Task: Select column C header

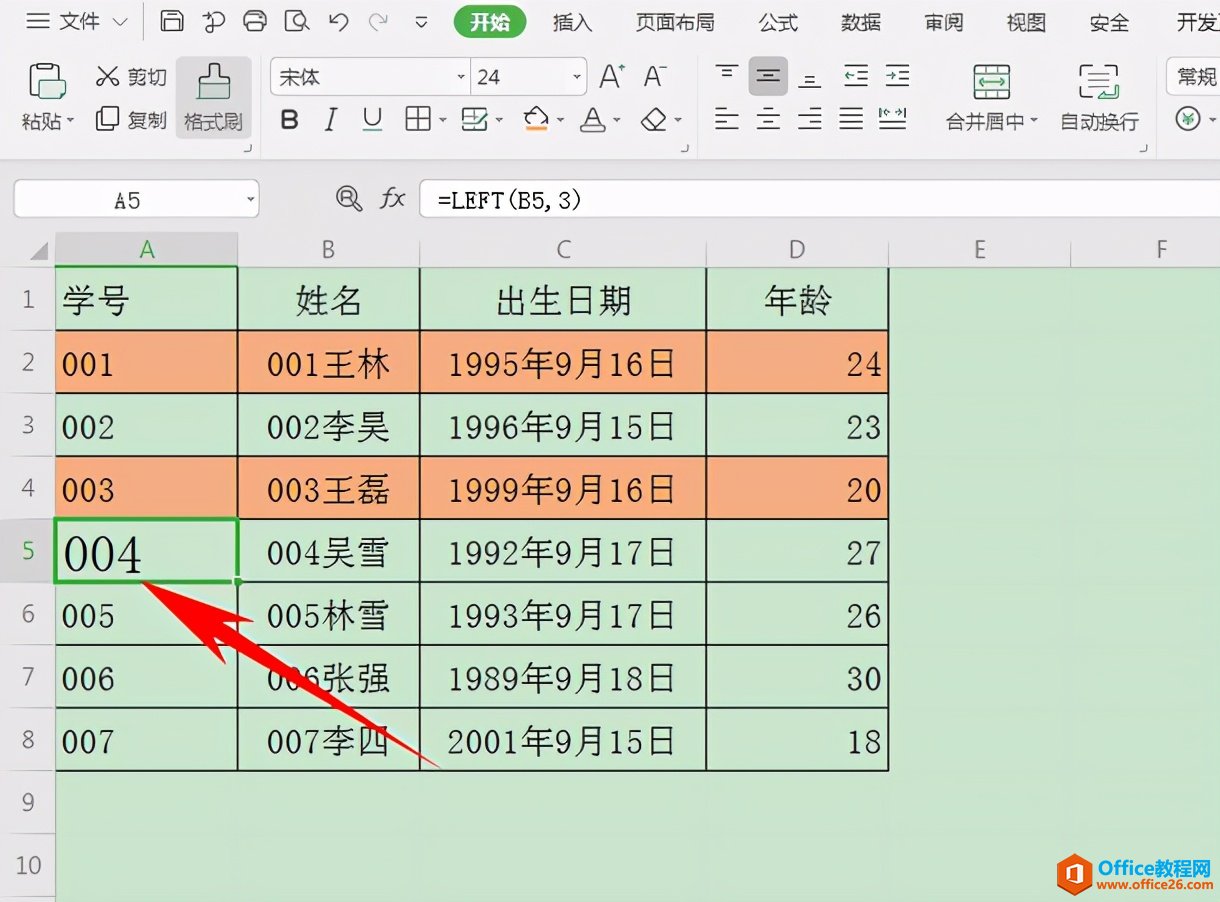Action: (x=563, y=249)
